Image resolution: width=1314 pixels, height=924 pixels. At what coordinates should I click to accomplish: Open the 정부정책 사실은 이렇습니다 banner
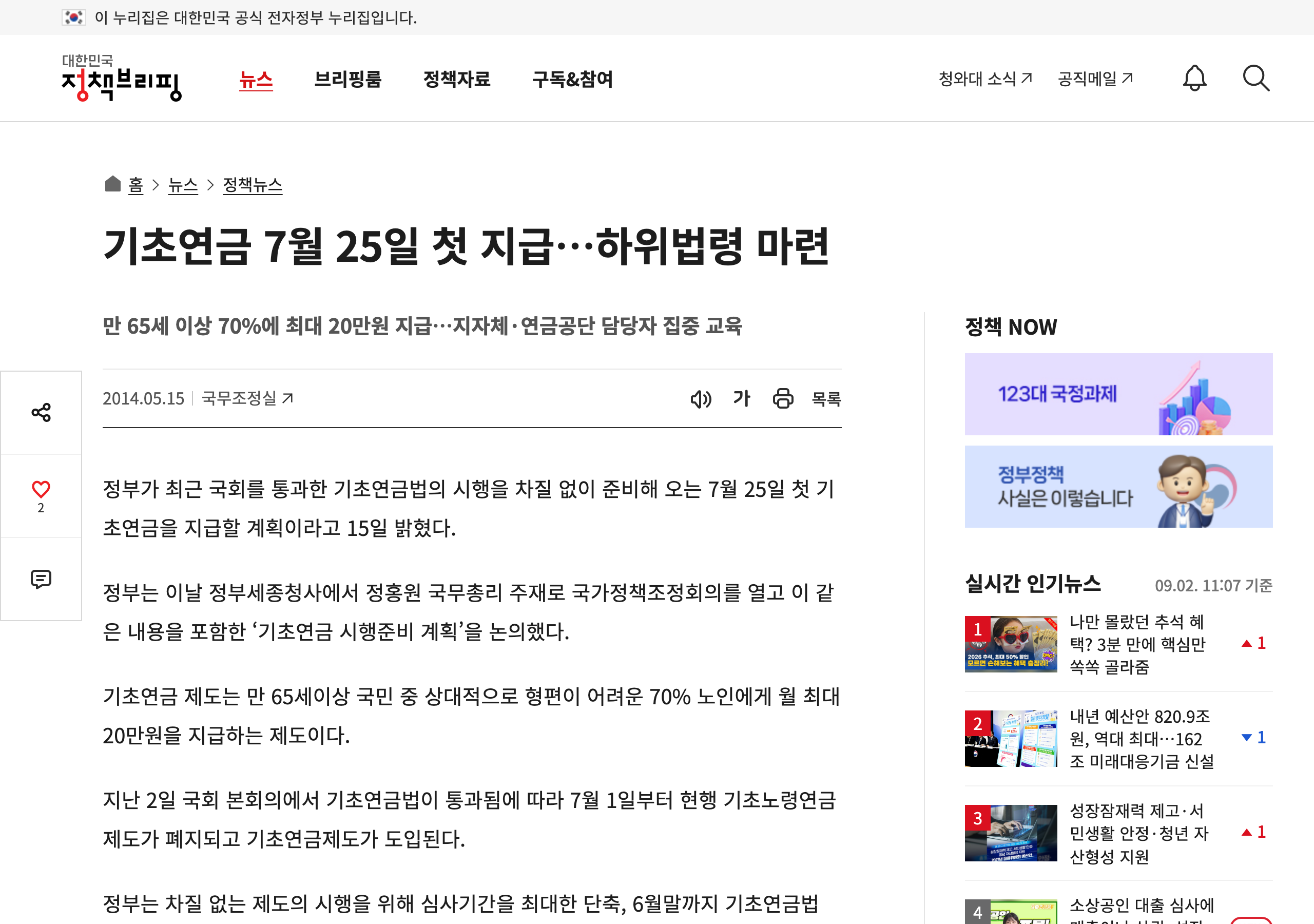click(1118, 487)
